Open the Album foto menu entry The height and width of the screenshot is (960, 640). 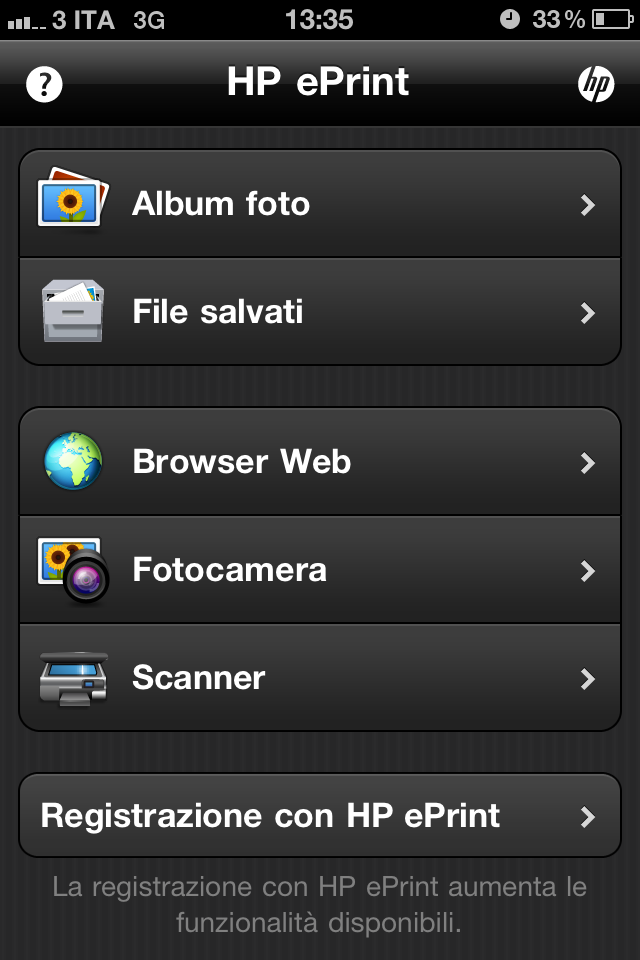221,204
